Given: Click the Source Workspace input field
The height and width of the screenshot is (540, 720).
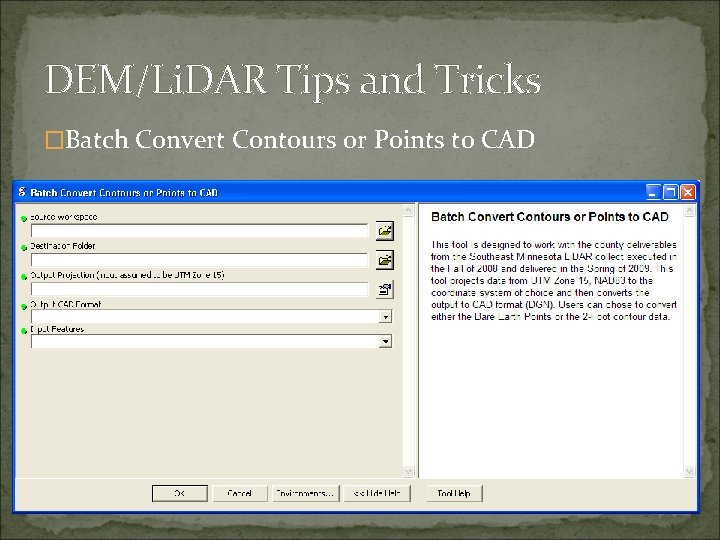Looking at the screenshot, I should click(199, 231).
